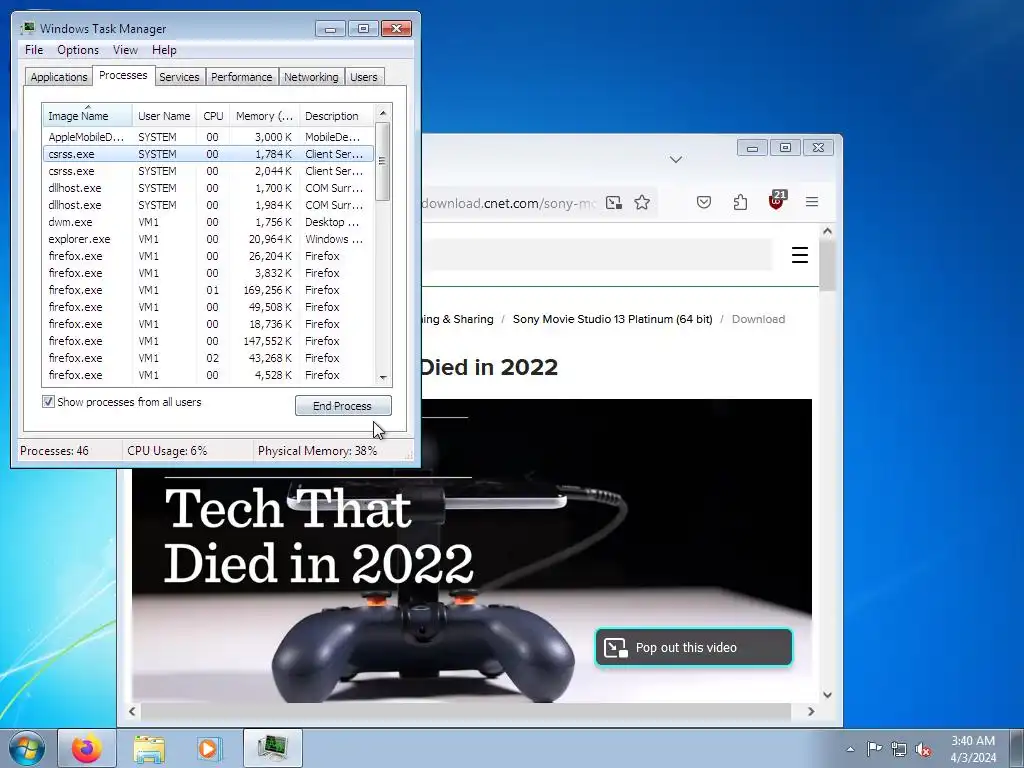Click the Task Manager taskbar button
The height and width of the screenshot is (768, 1024).
click(x=272, y=748)
